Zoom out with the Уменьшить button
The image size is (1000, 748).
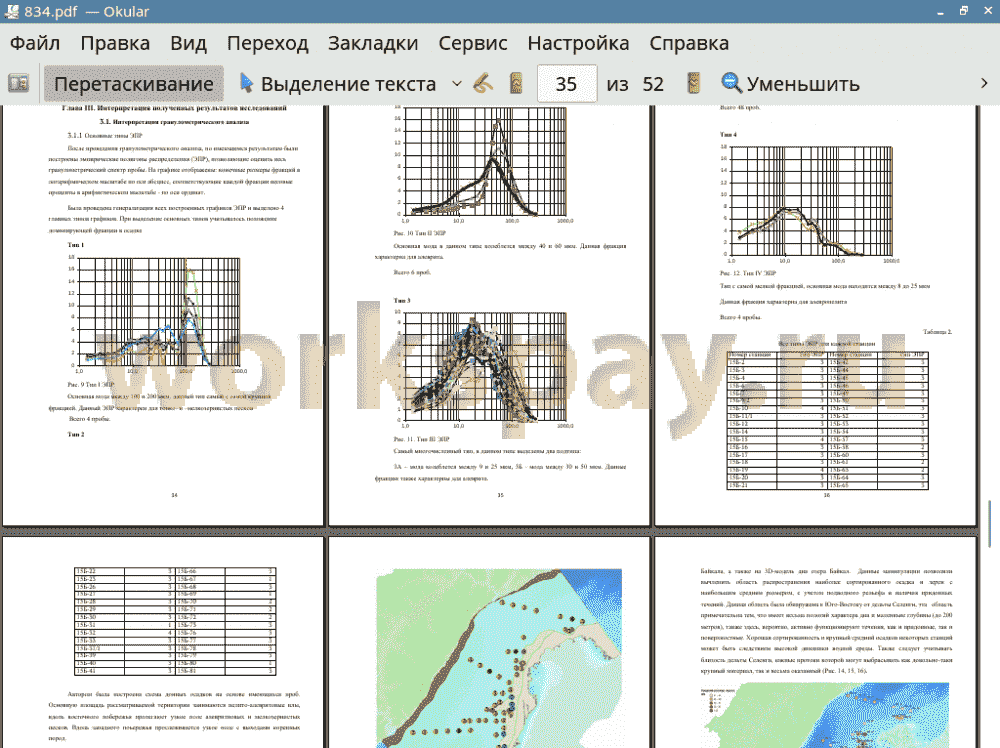tap(790, 84)
